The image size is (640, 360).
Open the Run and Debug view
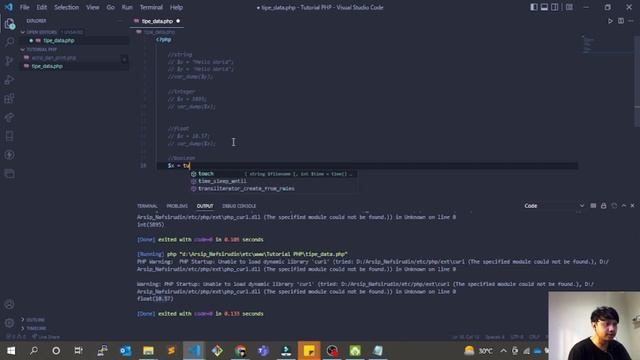[9, 80]
